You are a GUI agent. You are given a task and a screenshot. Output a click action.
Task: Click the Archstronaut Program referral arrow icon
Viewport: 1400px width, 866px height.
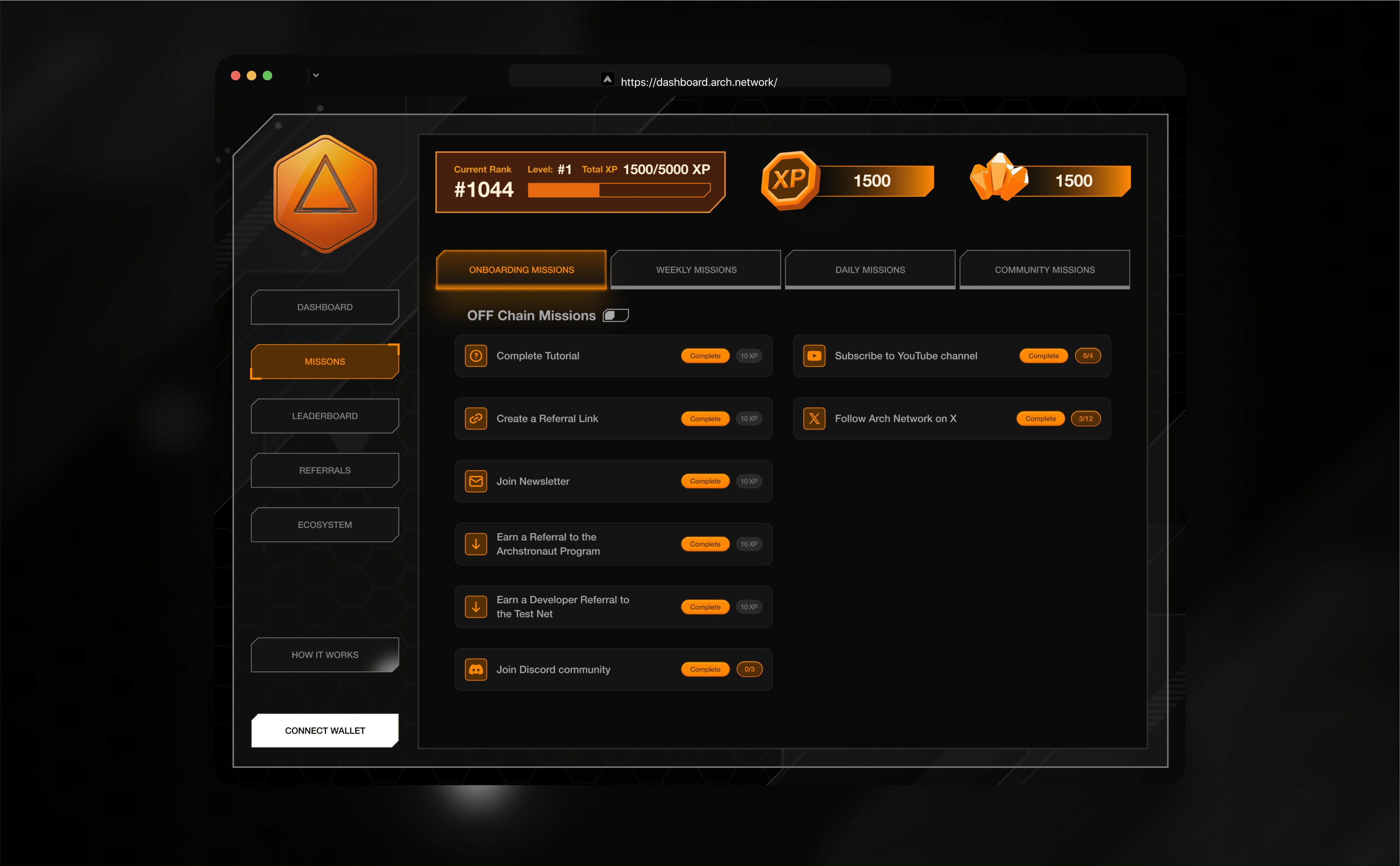pos(475,544)
